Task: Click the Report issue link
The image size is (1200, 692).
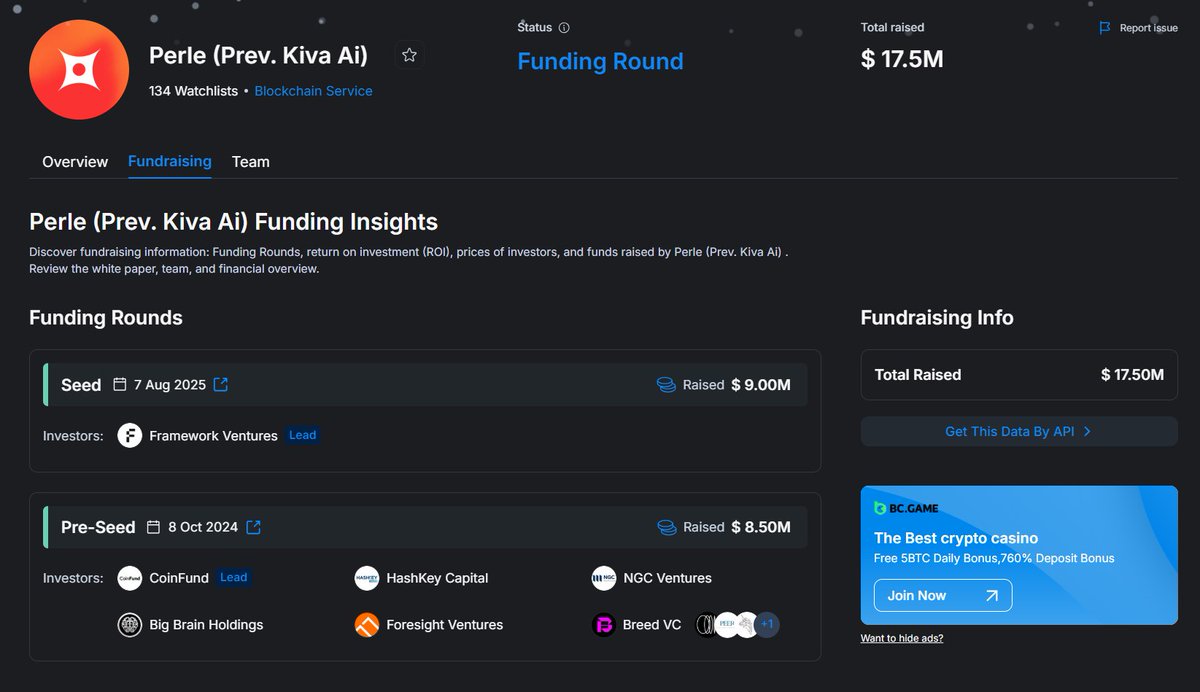Action: 1148,28
